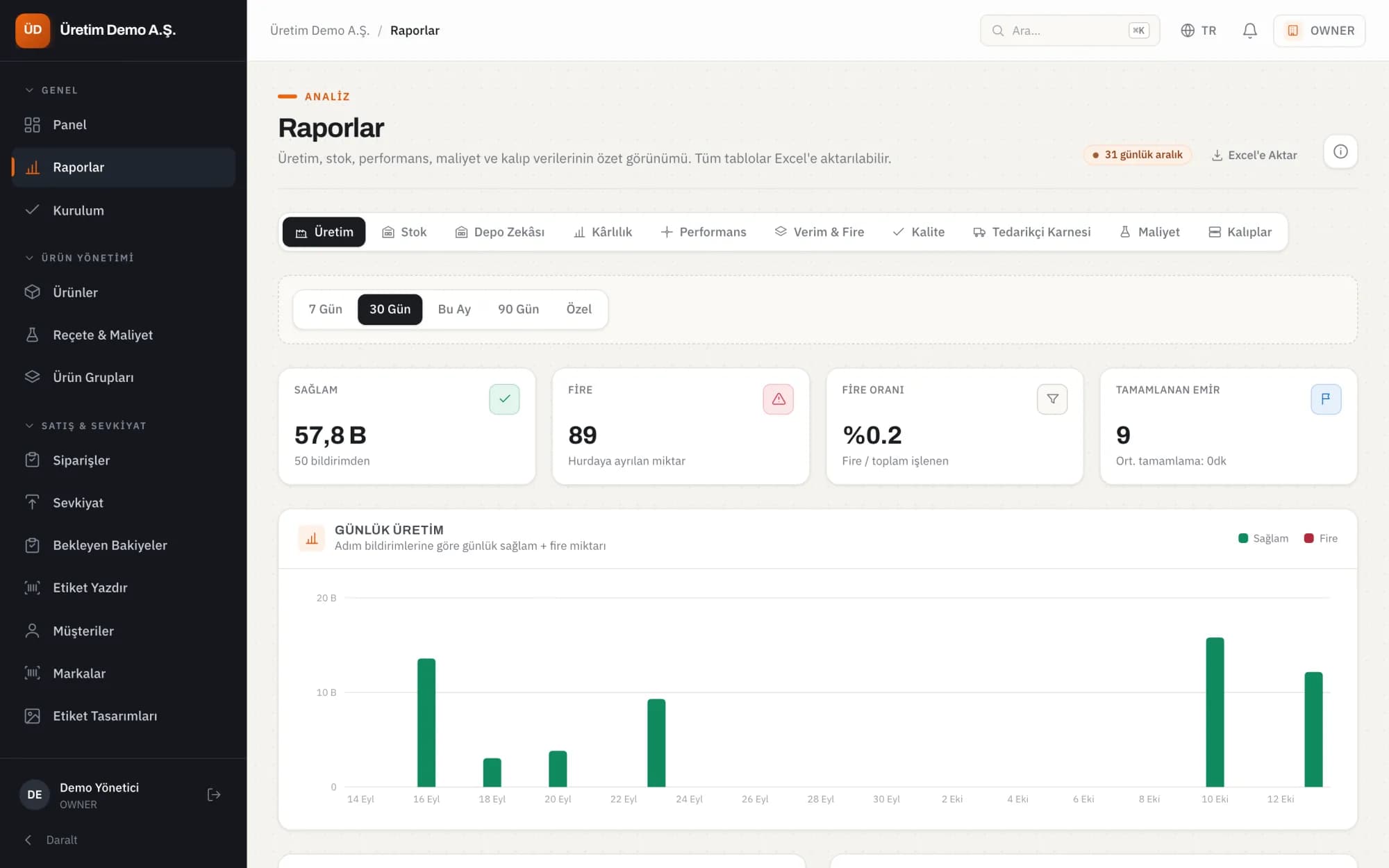The width and height of the screenshot is (1389, 868).
Task: Collapse the SATIŞ & SEVKİYAT section
Action: coord(85,426)
